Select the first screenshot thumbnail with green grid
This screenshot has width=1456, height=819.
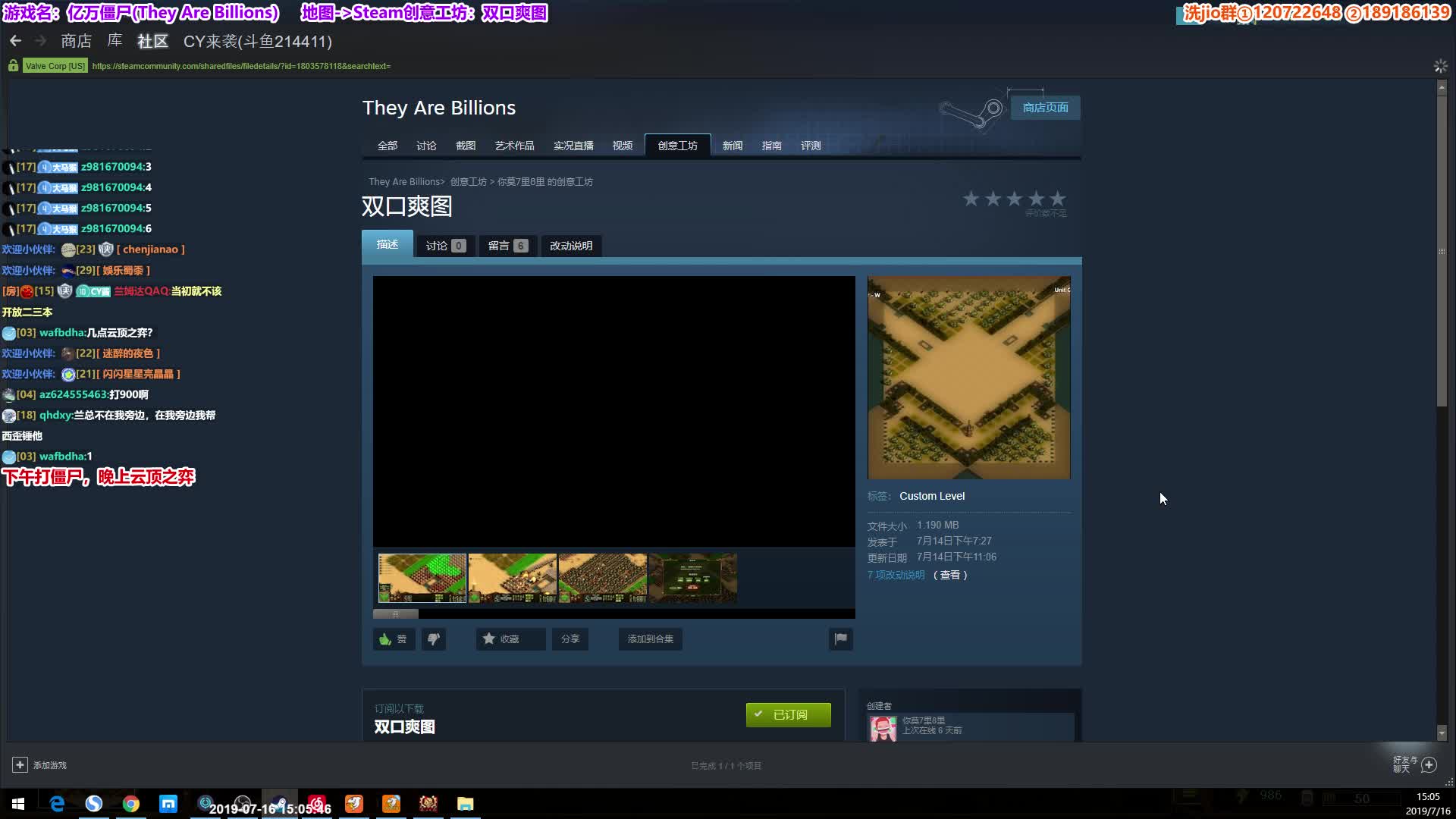422,578
